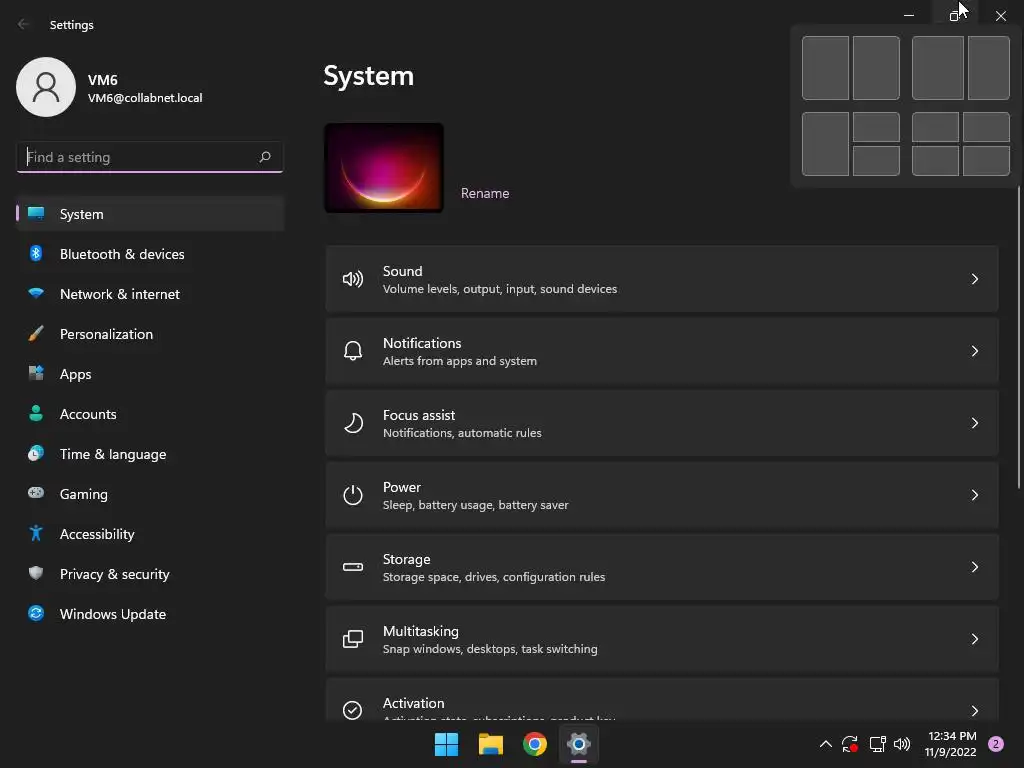
Task: Go to Network & internet settings
Action: [x=150, y=294]
